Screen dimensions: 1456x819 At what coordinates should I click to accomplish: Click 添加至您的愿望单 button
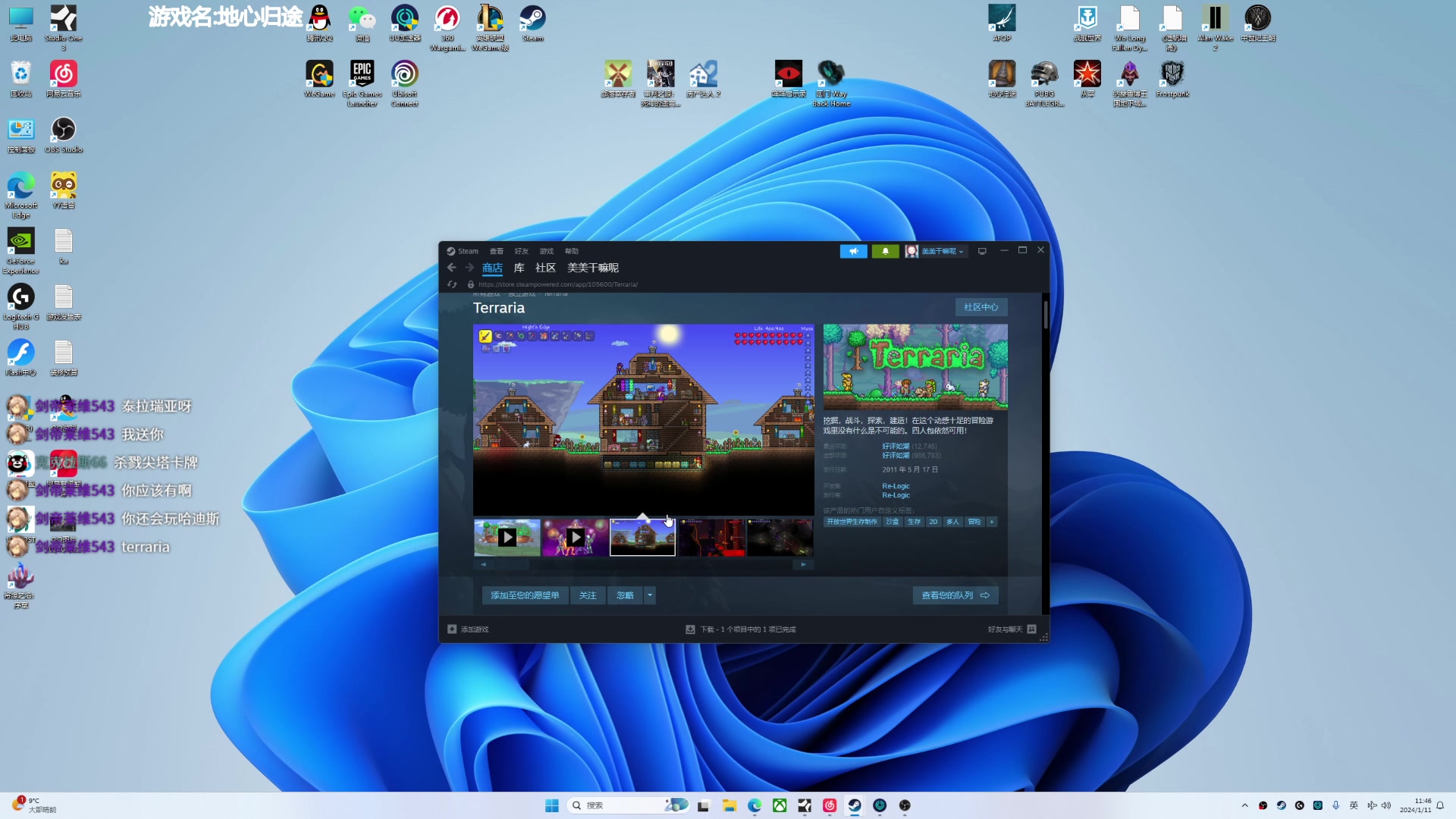pyautogui.click(x=525, y=595)
